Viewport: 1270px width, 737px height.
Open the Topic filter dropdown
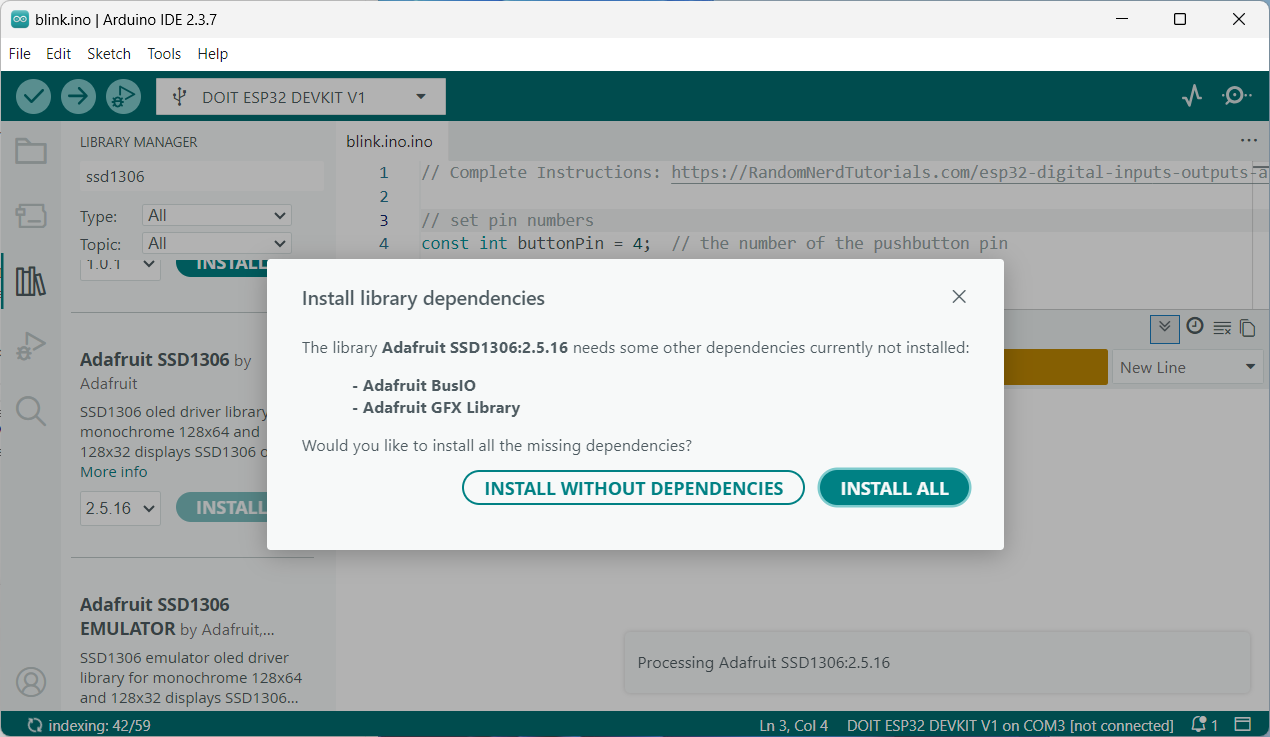[x=217, y=243]
